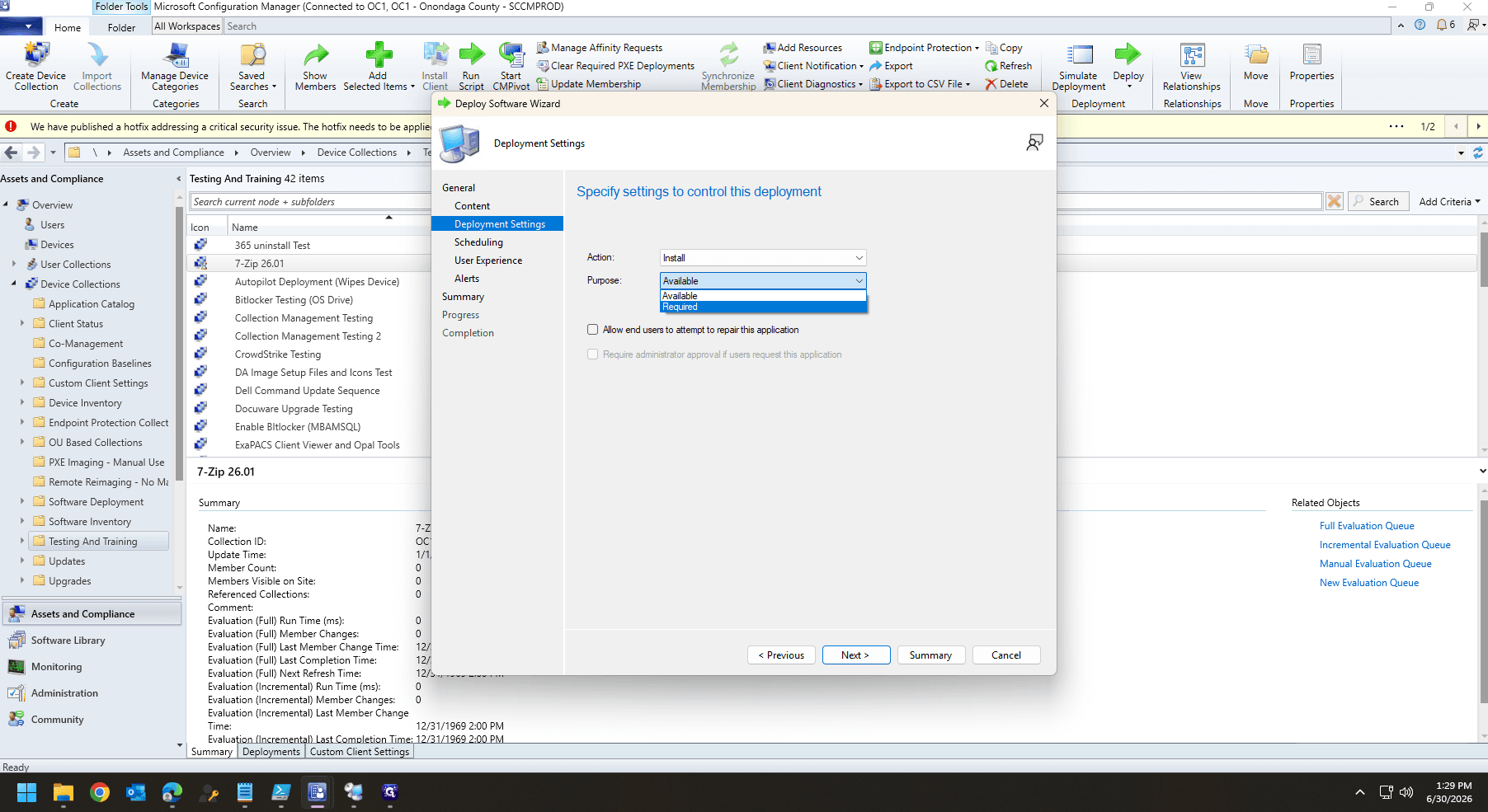Click Simulate Deployment icon
Viewport: 1488px width, 812px height.
click(1078, 66)
